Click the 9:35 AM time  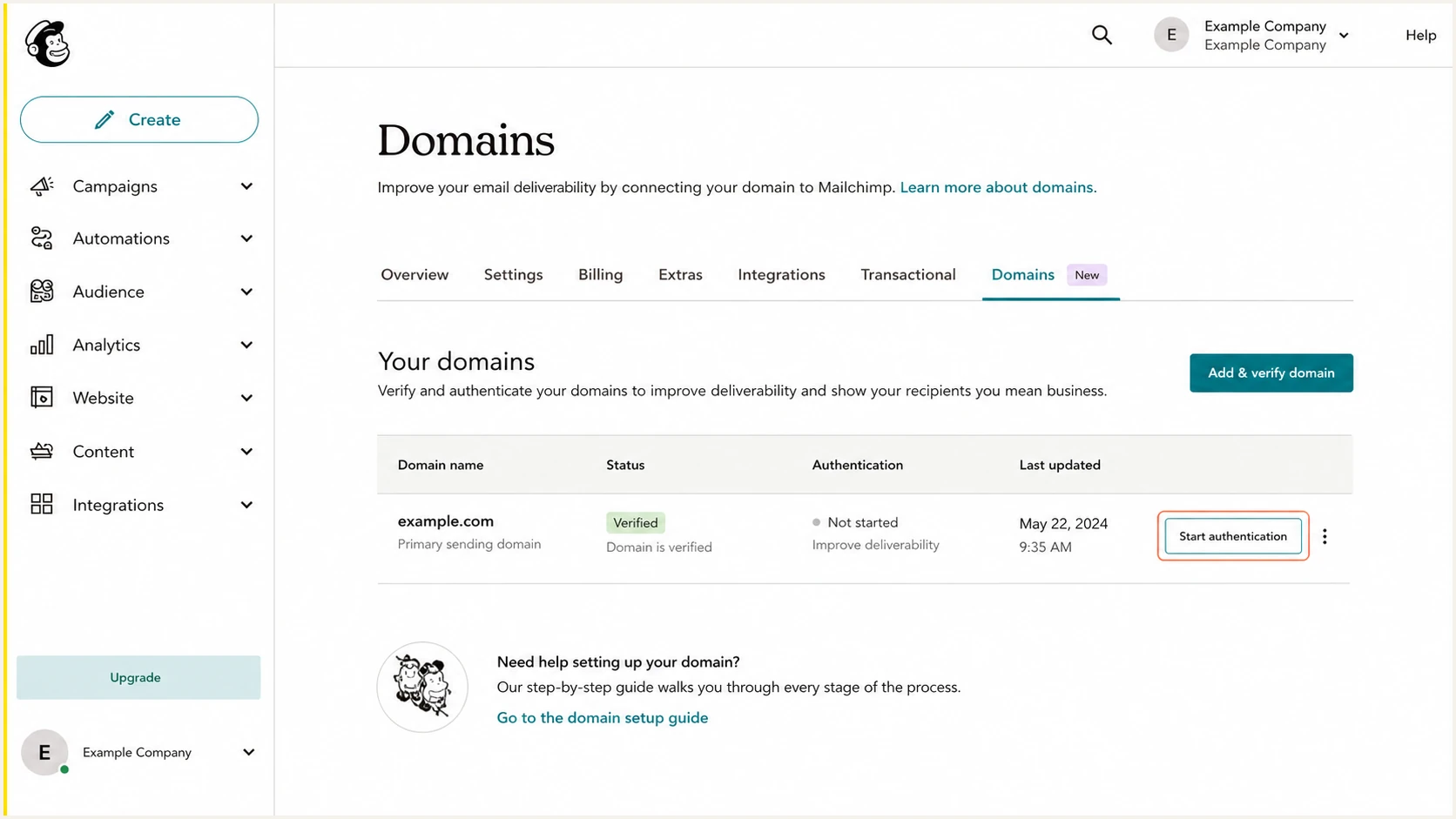(1045, 547)
